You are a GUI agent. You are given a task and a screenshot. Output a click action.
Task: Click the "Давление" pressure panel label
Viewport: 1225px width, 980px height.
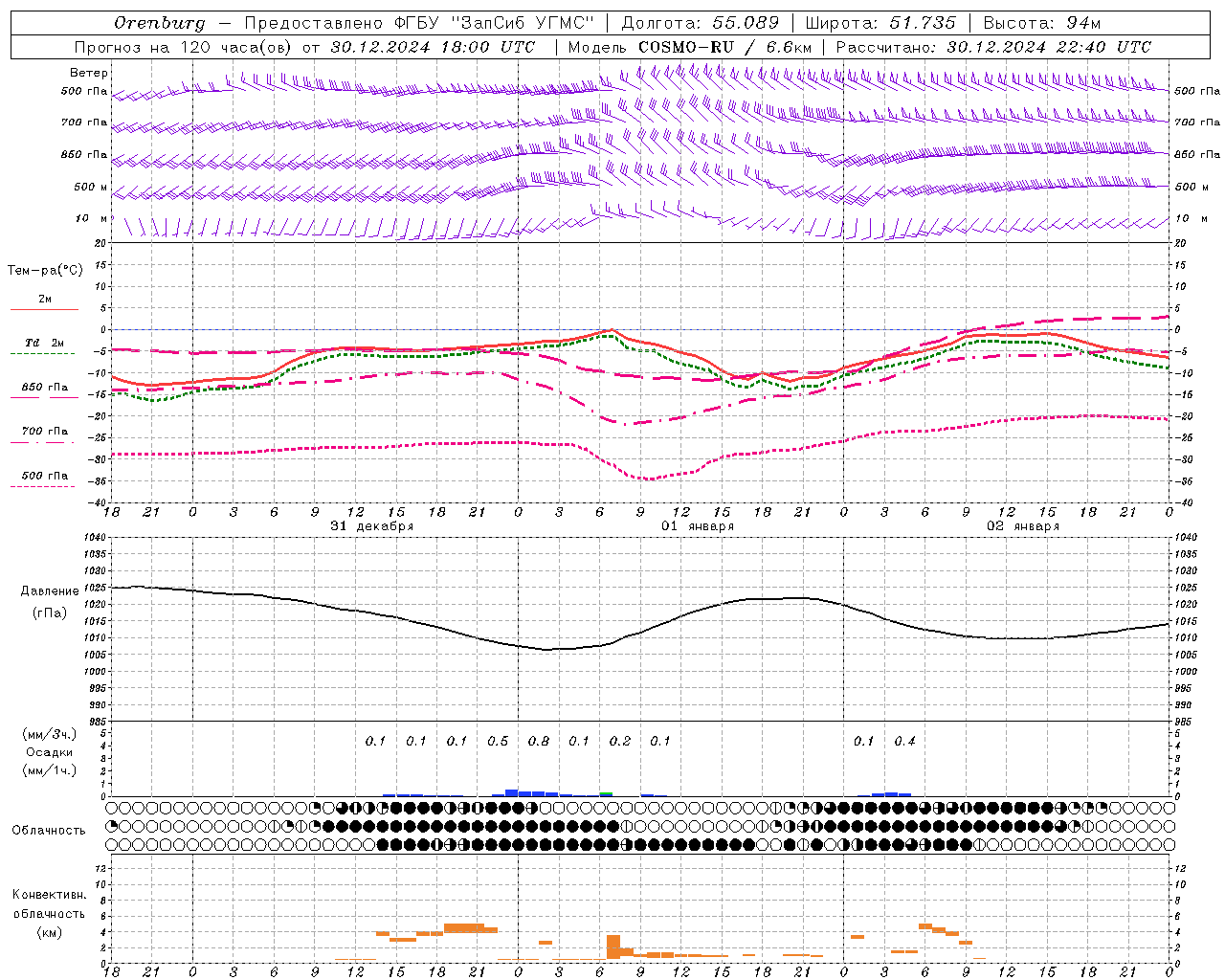click(x=50, y=591)
